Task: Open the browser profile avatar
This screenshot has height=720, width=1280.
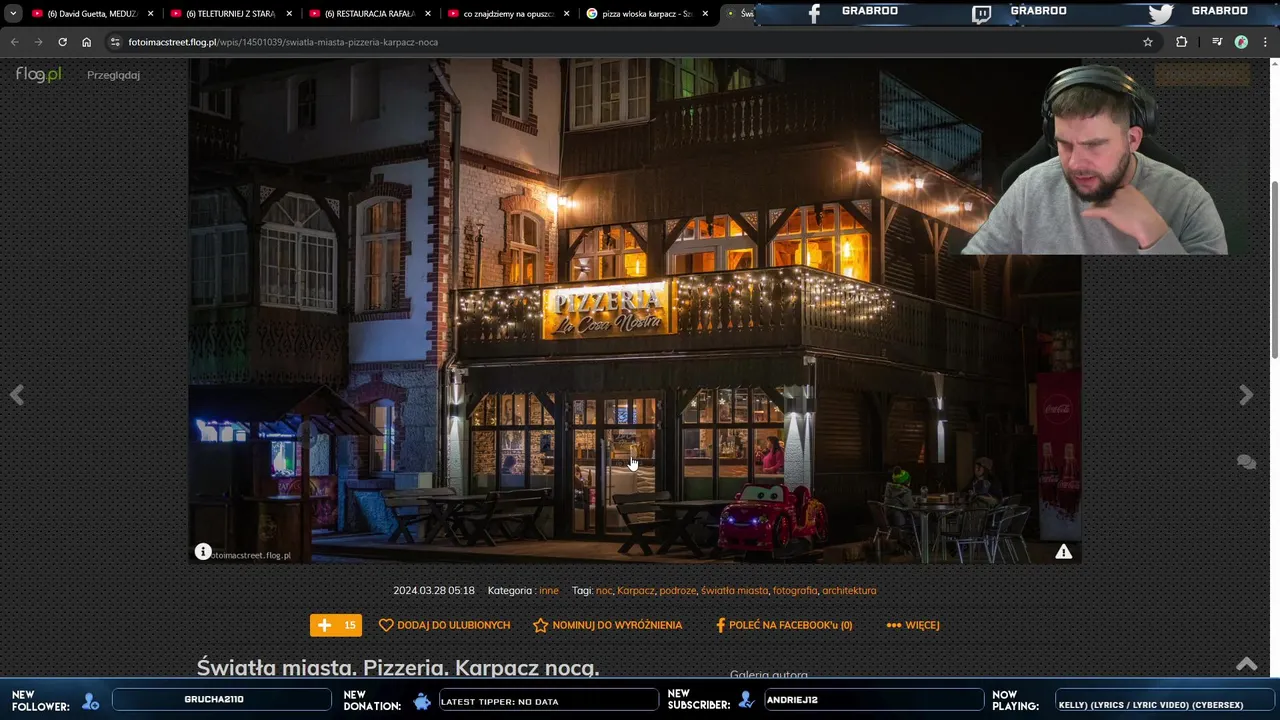Action: pos(1241,42)
